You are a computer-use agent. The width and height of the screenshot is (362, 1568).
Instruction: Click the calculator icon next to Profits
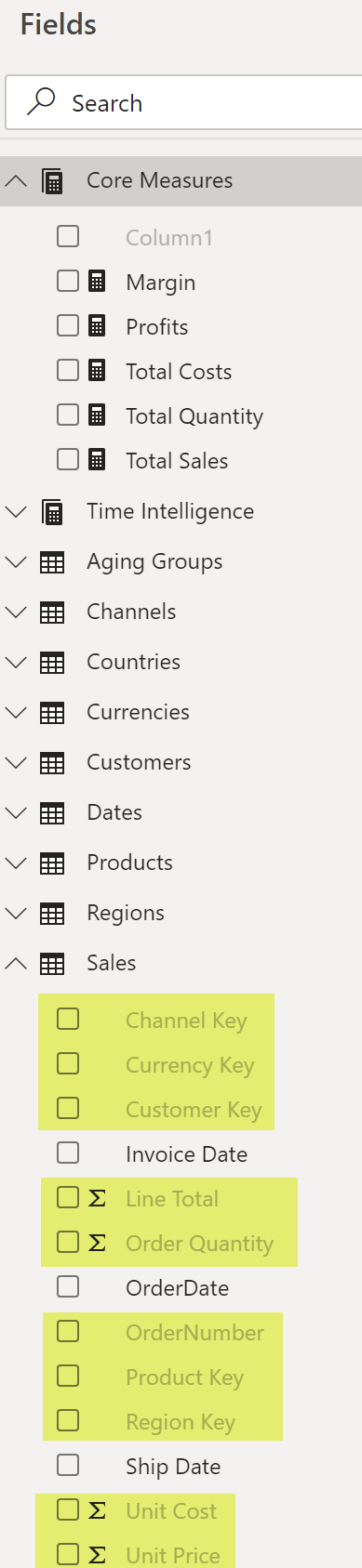(97, 326)
